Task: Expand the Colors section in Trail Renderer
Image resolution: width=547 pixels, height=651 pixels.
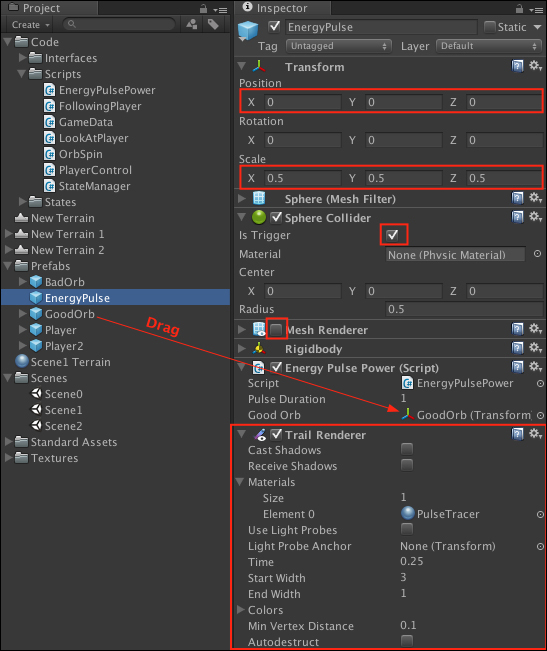Action: click(241, 609)
